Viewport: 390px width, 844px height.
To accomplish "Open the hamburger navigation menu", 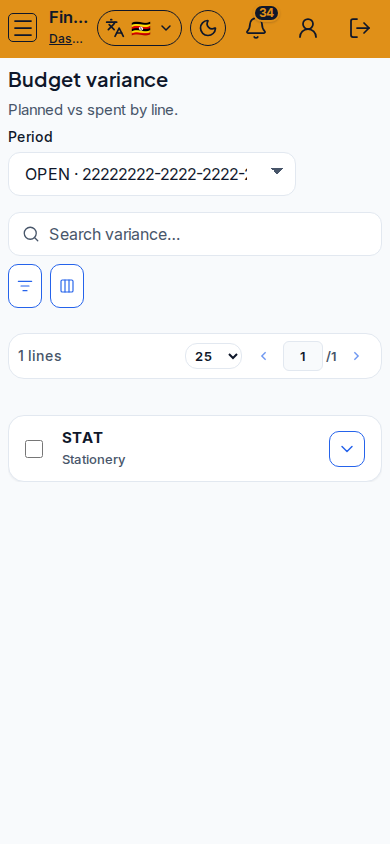I will (x=23, y=27).
